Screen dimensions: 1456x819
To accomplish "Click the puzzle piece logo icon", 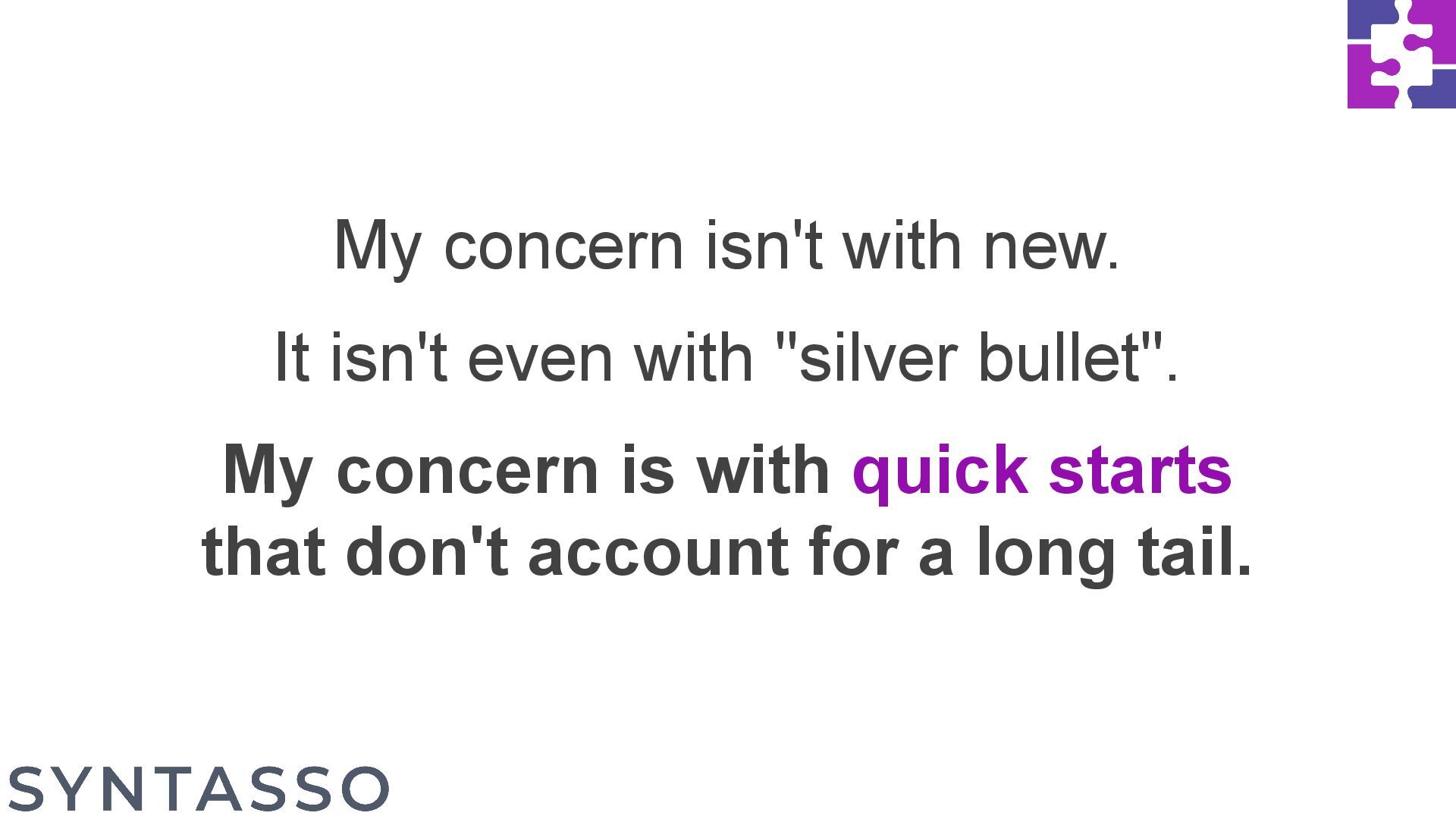I will coord(1401,54).
